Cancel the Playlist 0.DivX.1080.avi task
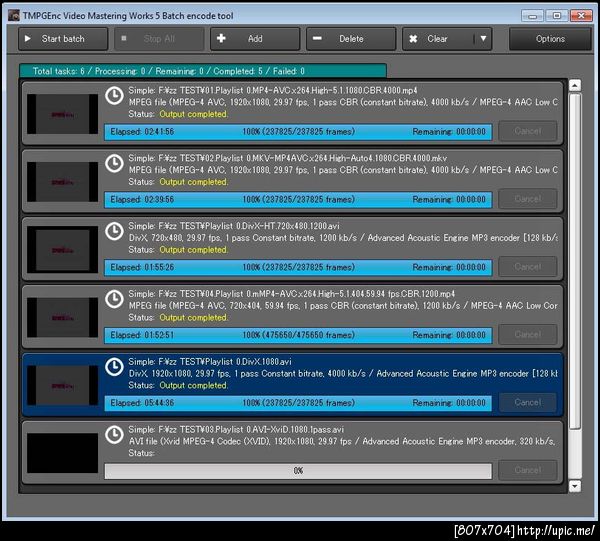 click(x=528, y=402)
